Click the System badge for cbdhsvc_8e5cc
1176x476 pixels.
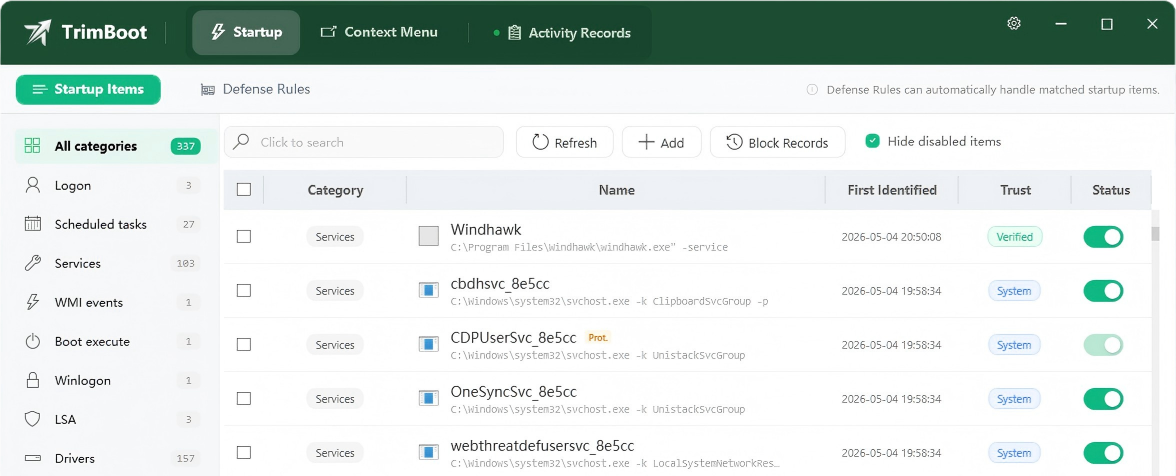pos(1014,291)
